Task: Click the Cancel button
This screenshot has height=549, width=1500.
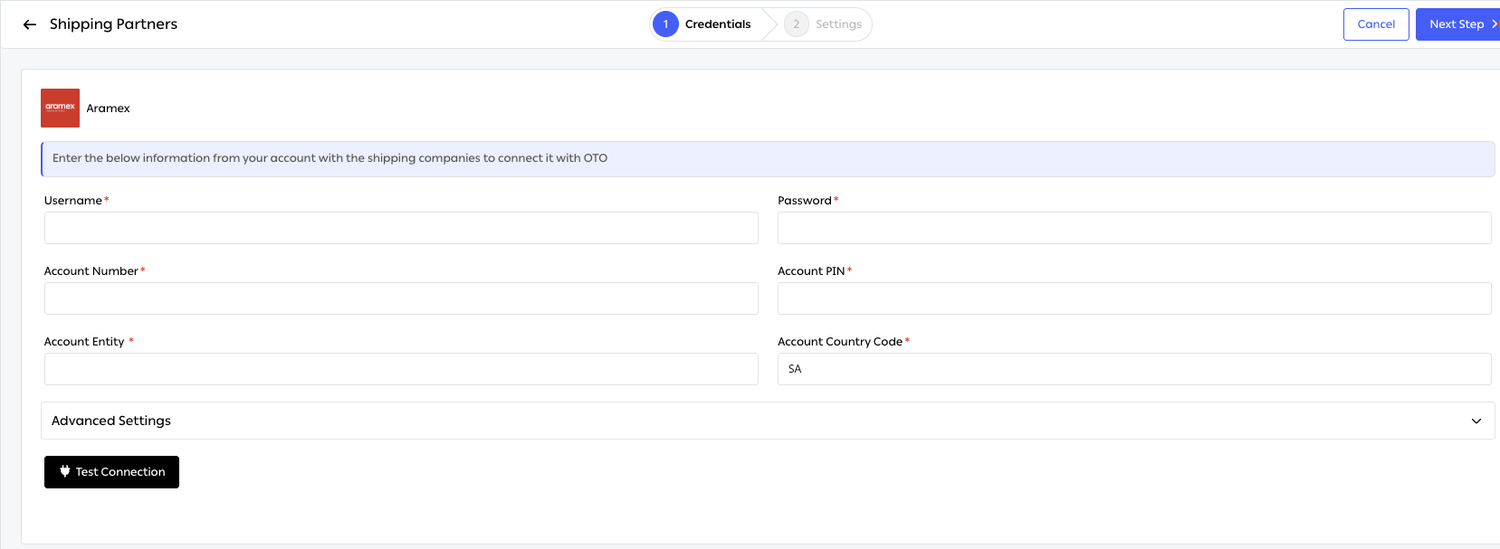Action: pyautogui.click(x=1376, y=24)
